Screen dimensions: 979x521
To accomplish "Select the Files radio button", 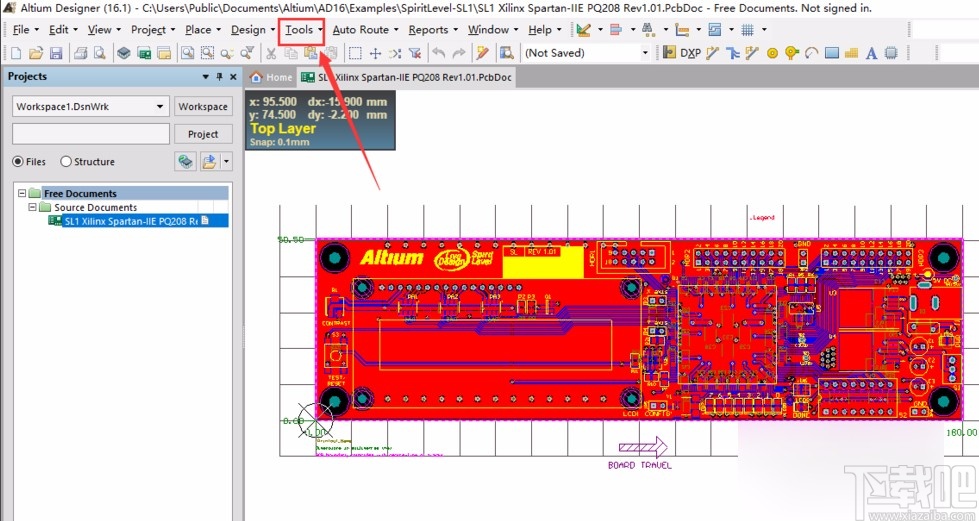I will pyautogui.click(x=18, y=162).
